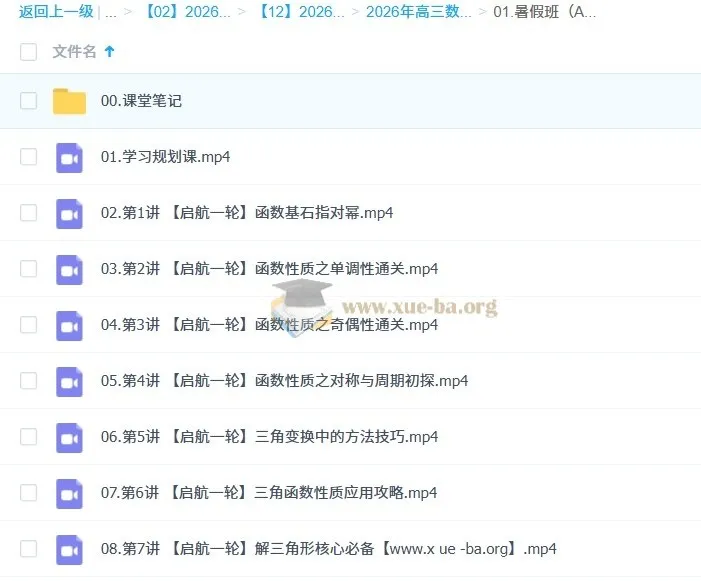
Task: Sort by 文件名 column header
Action: tap(74, 51)
